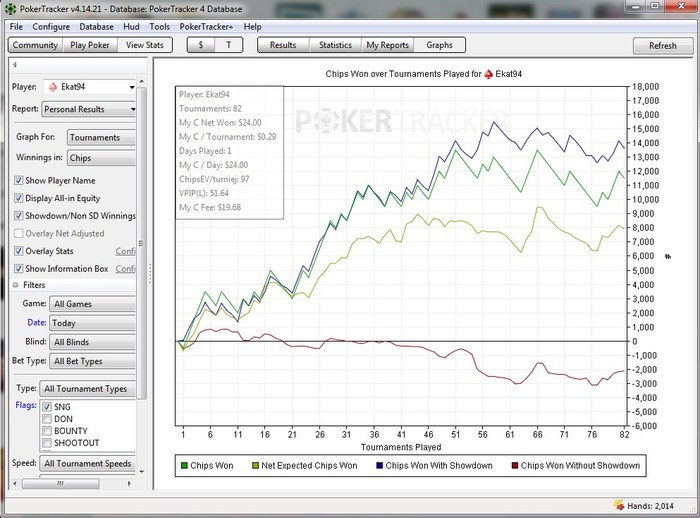The width and height of the screenshot is (700, 518).
Task: Click the sidebar horizontal scrollbar thumb
Action: coord(61,483)
